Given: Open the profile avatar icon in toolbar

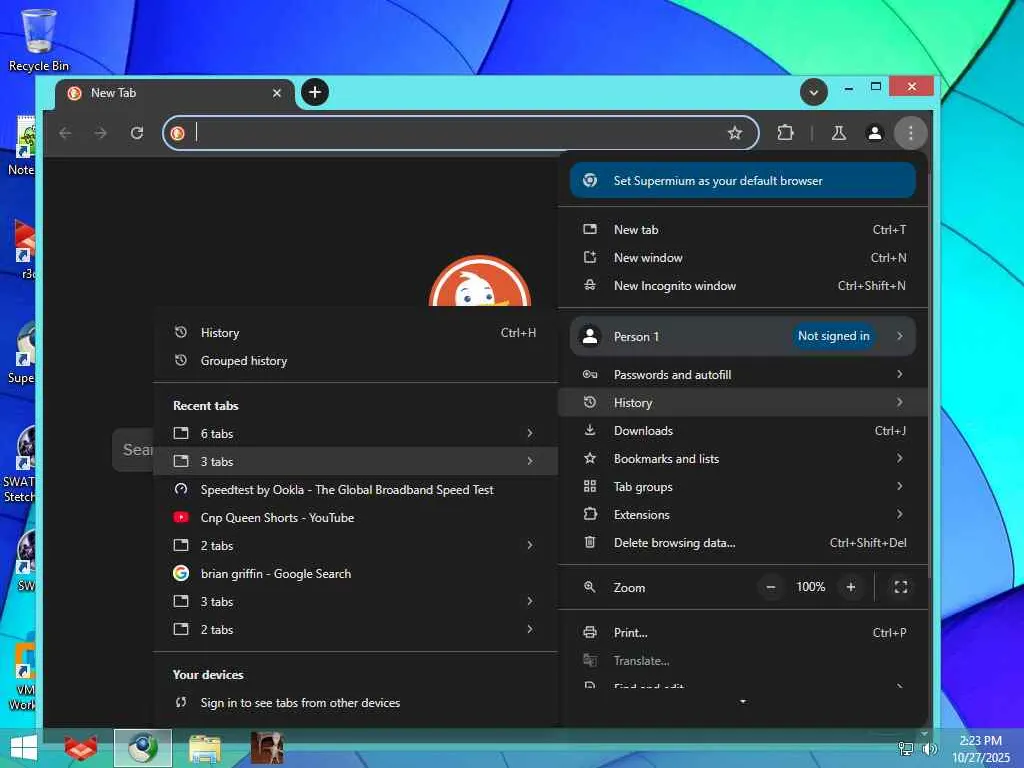Looking at the screenshot, I should point(874,133).
